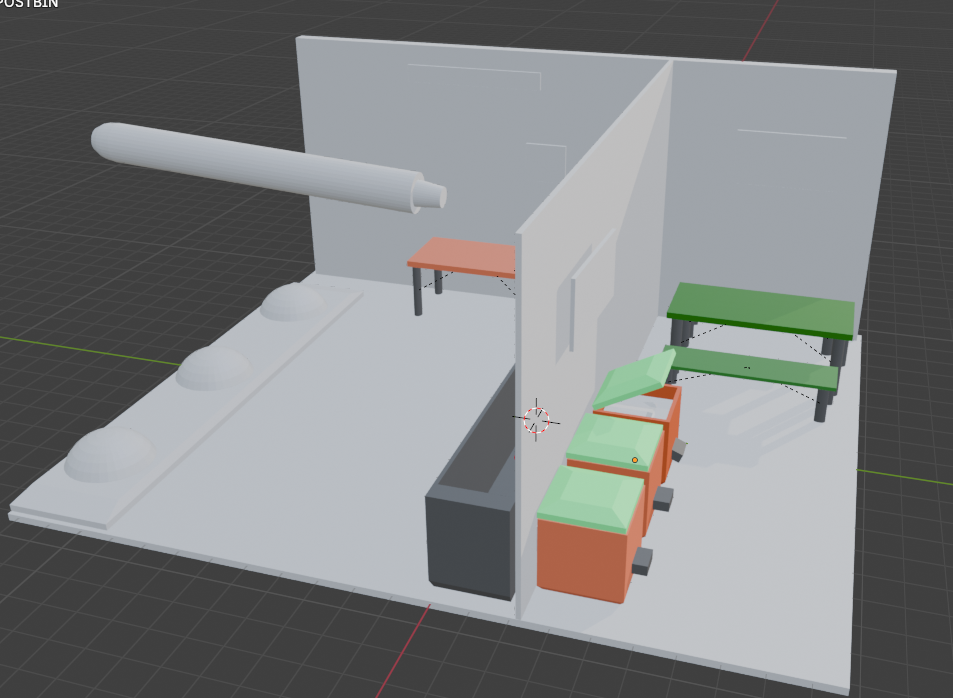Click the orange origin dot on middle bin

point(634,460)
